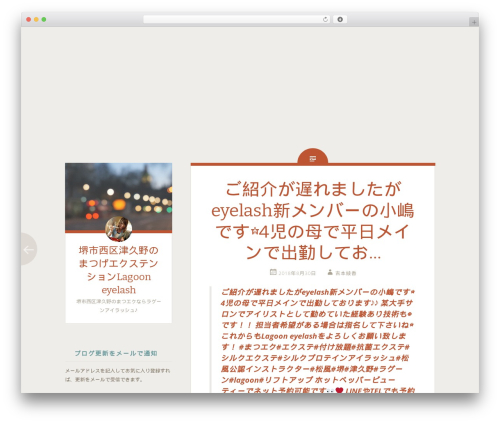Open a new tab with plus button

(474, 22)
